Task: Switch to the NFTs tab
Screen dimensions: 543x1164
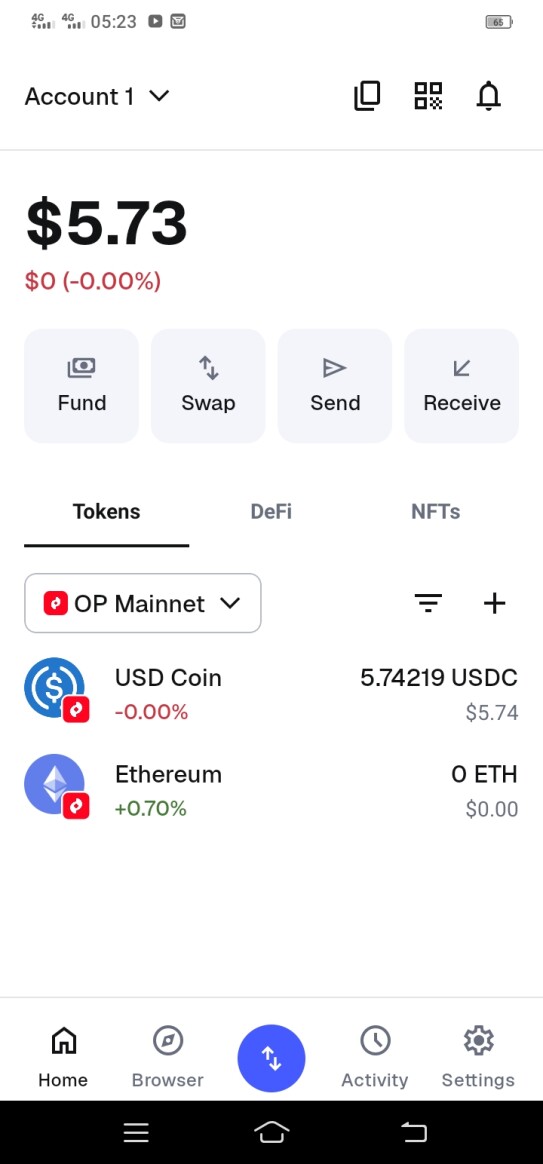Action: (x=436, y=511)
